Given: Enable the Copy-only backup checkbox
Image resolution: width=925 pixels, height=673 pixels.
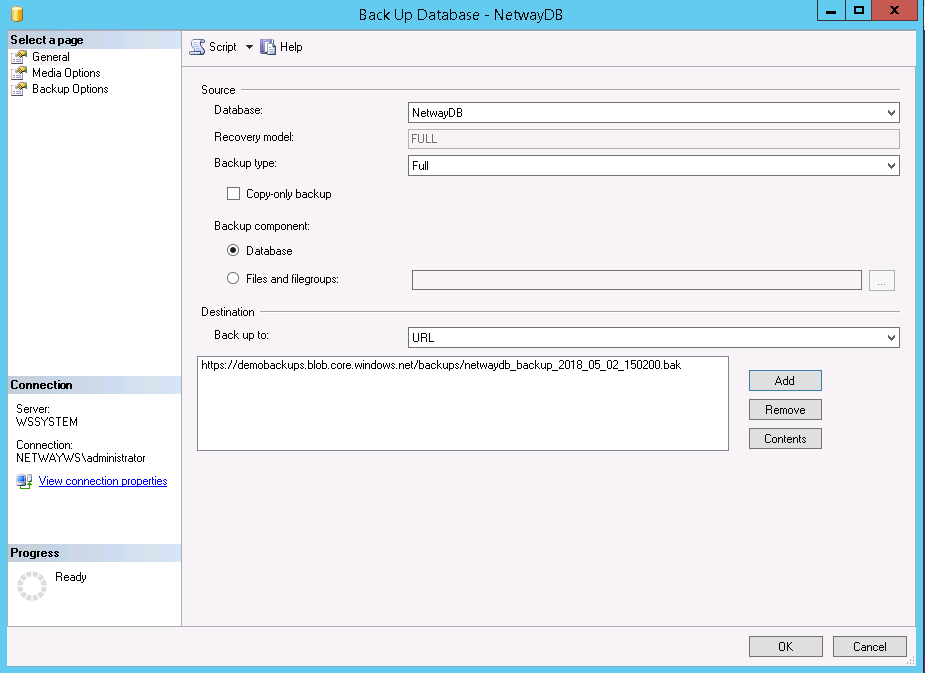Looking at the screenshot, I should (233, 194).
